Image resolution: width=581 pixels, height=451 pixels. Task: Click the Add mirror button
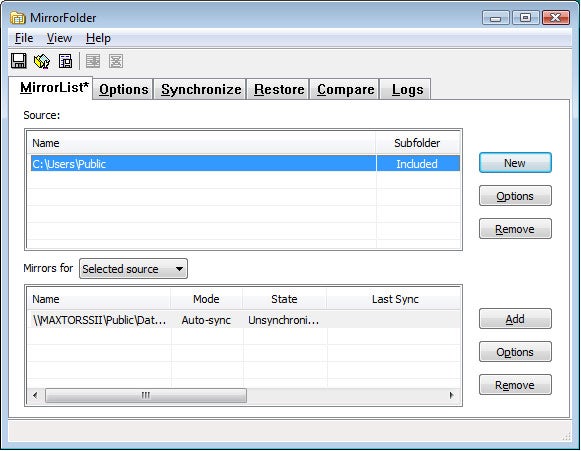point(515,319)
